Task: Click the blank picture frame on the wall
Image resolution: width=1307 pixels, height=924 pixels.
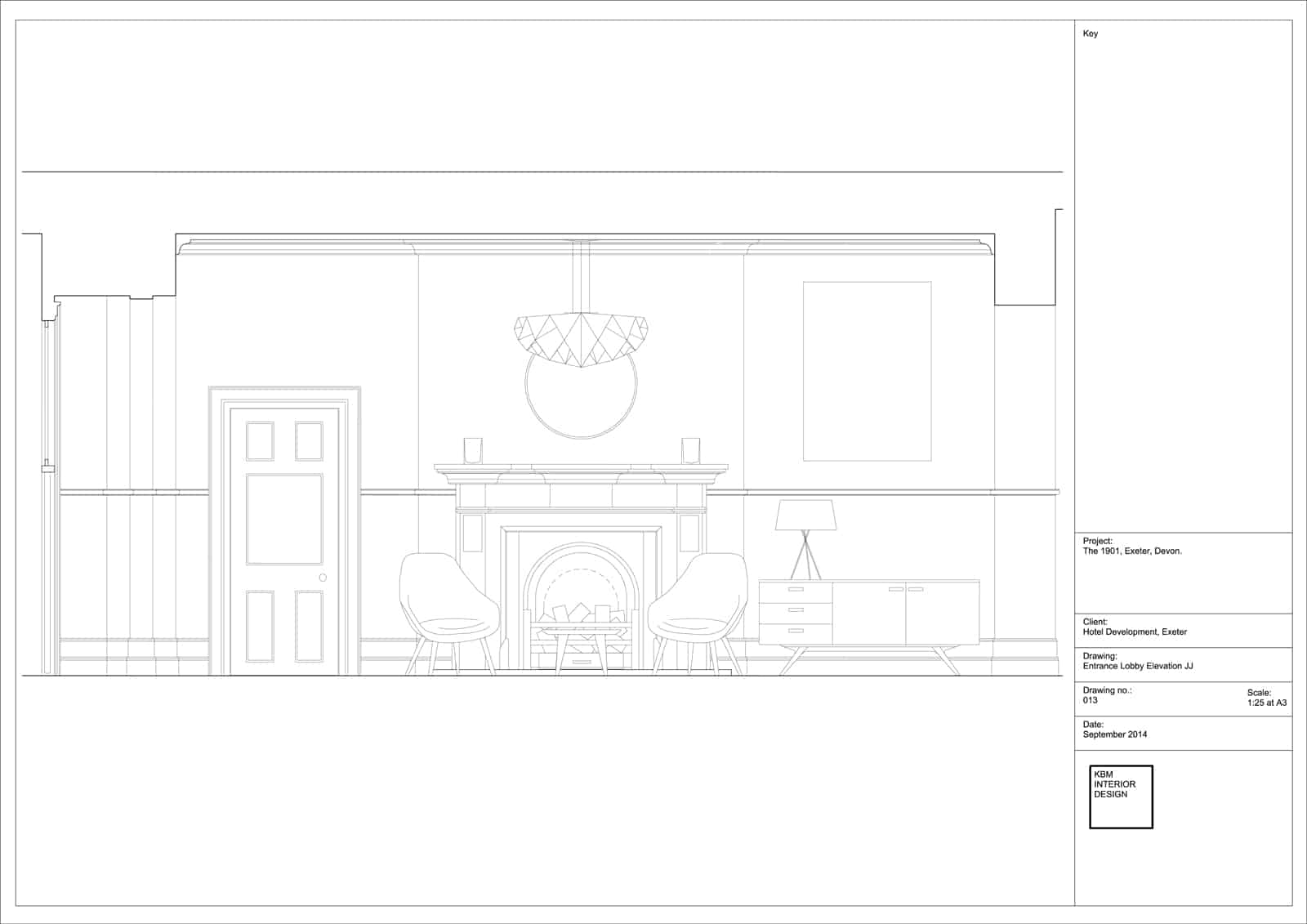Action: (867, 371)
